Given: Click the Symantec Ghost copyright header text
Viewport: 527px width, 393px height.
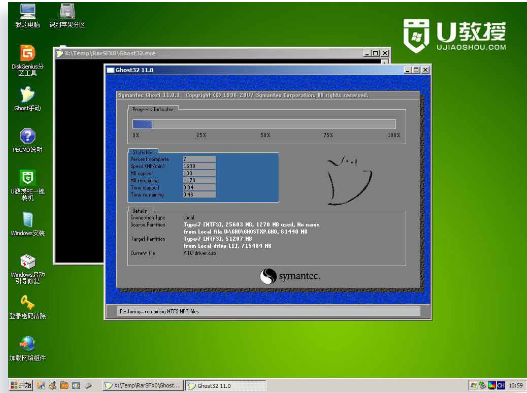Looking at the screenshot, I should (243, 95).
